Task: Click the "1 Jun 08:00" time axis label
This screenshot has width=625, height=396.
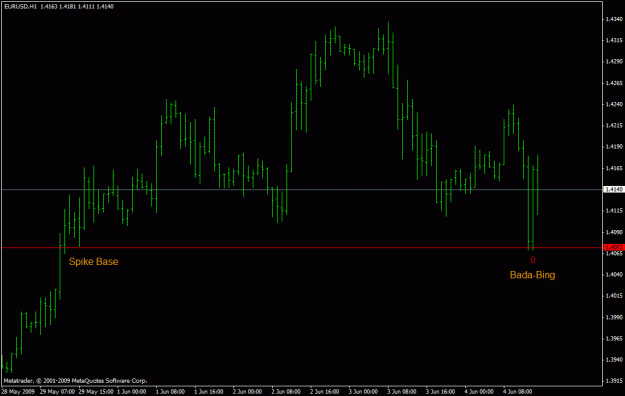Action: pos(170,392)
